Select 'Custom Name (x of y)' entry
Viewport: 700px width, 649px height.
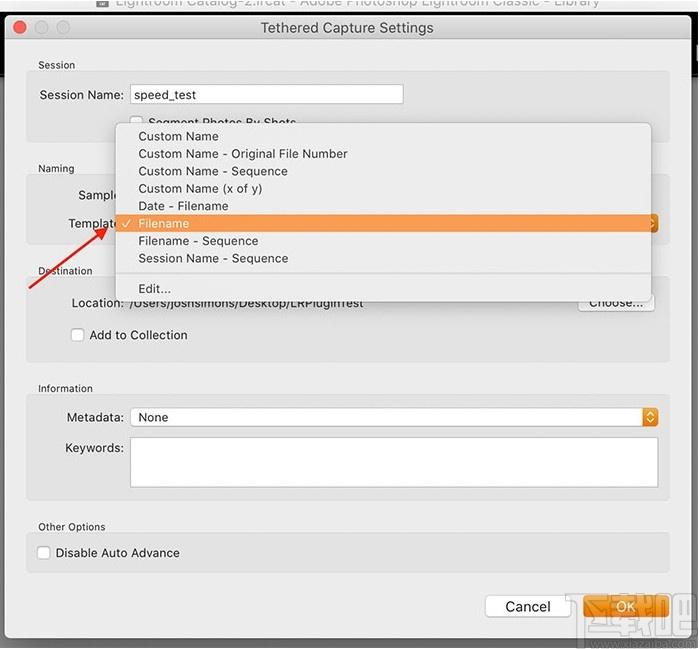383,188
